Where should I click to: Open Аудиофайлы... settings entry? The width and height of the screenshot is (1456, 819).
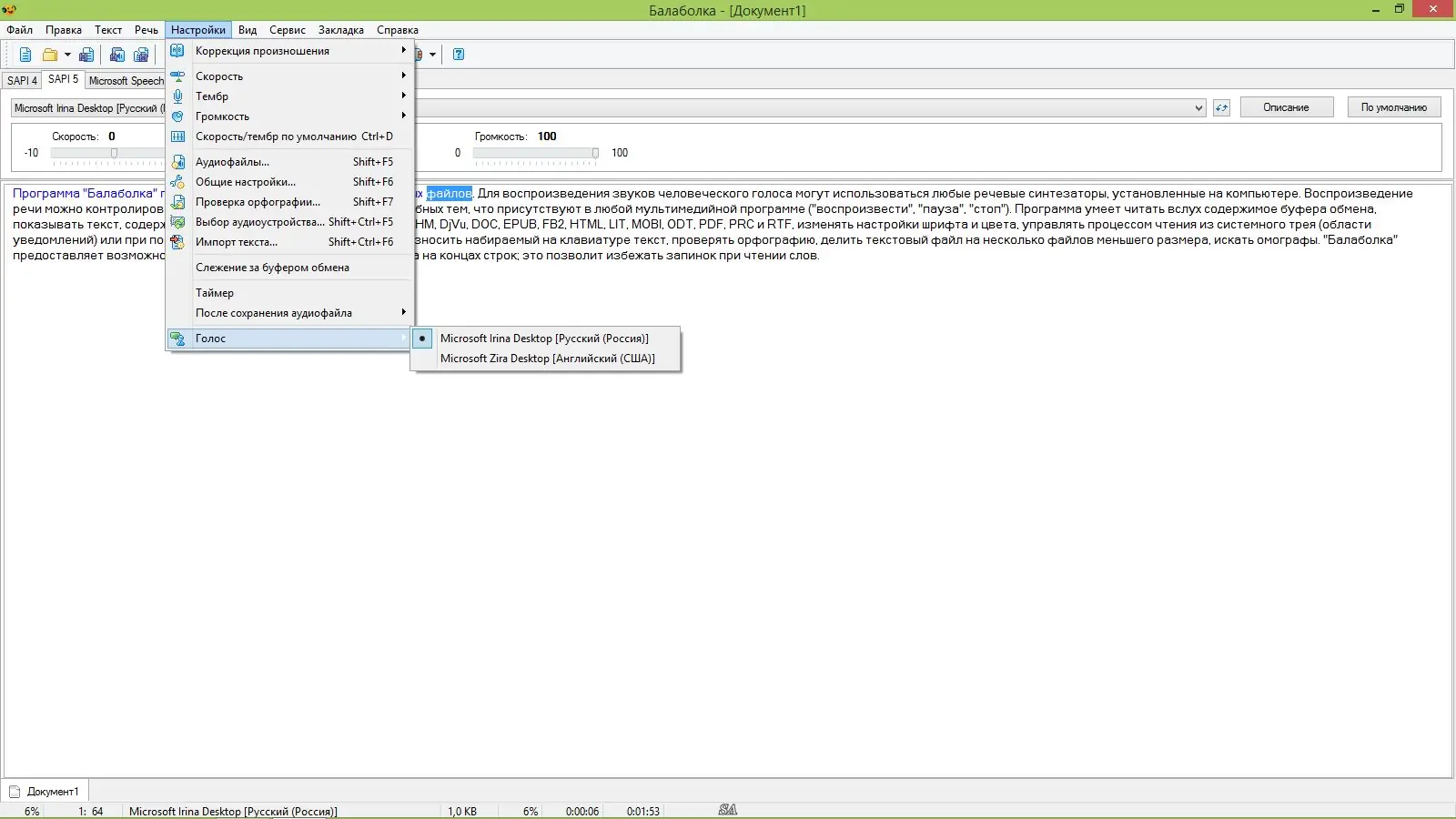289,162
